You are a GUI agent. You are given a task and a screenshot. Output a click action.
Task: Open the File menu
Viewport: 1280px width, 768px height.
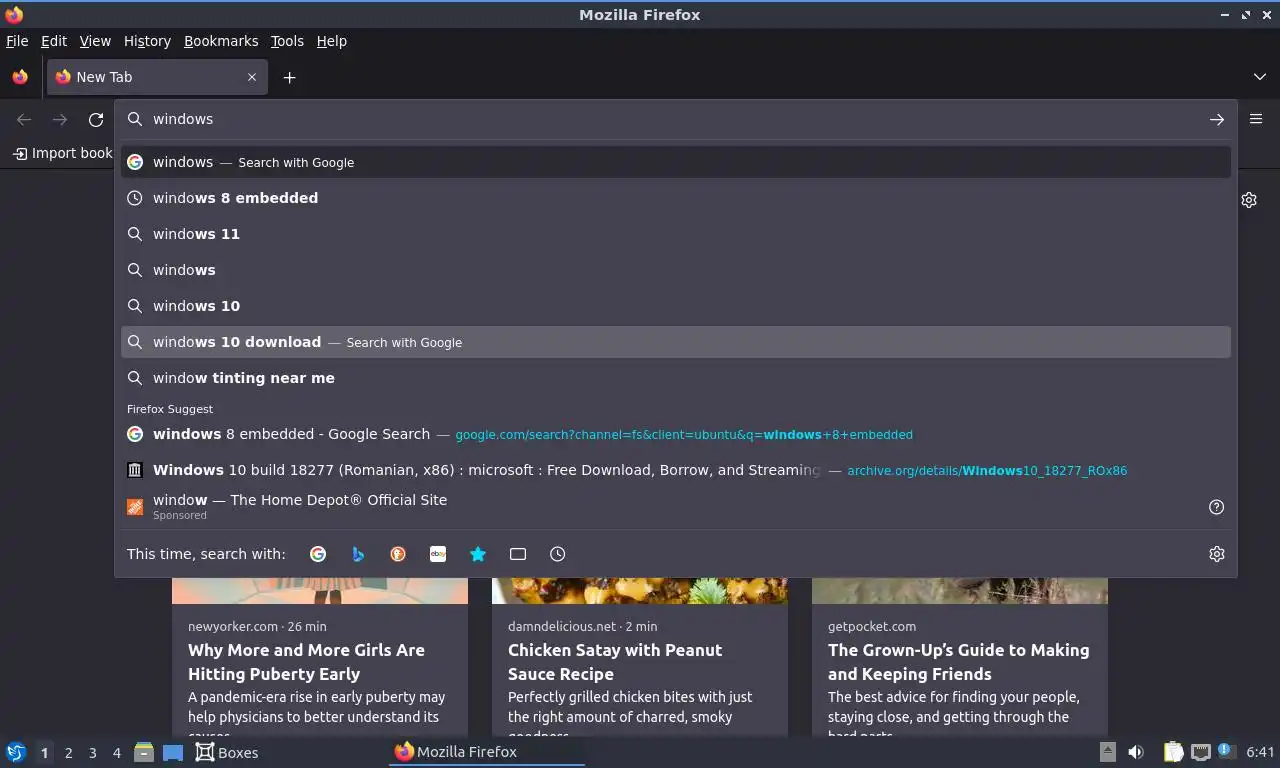17,41
